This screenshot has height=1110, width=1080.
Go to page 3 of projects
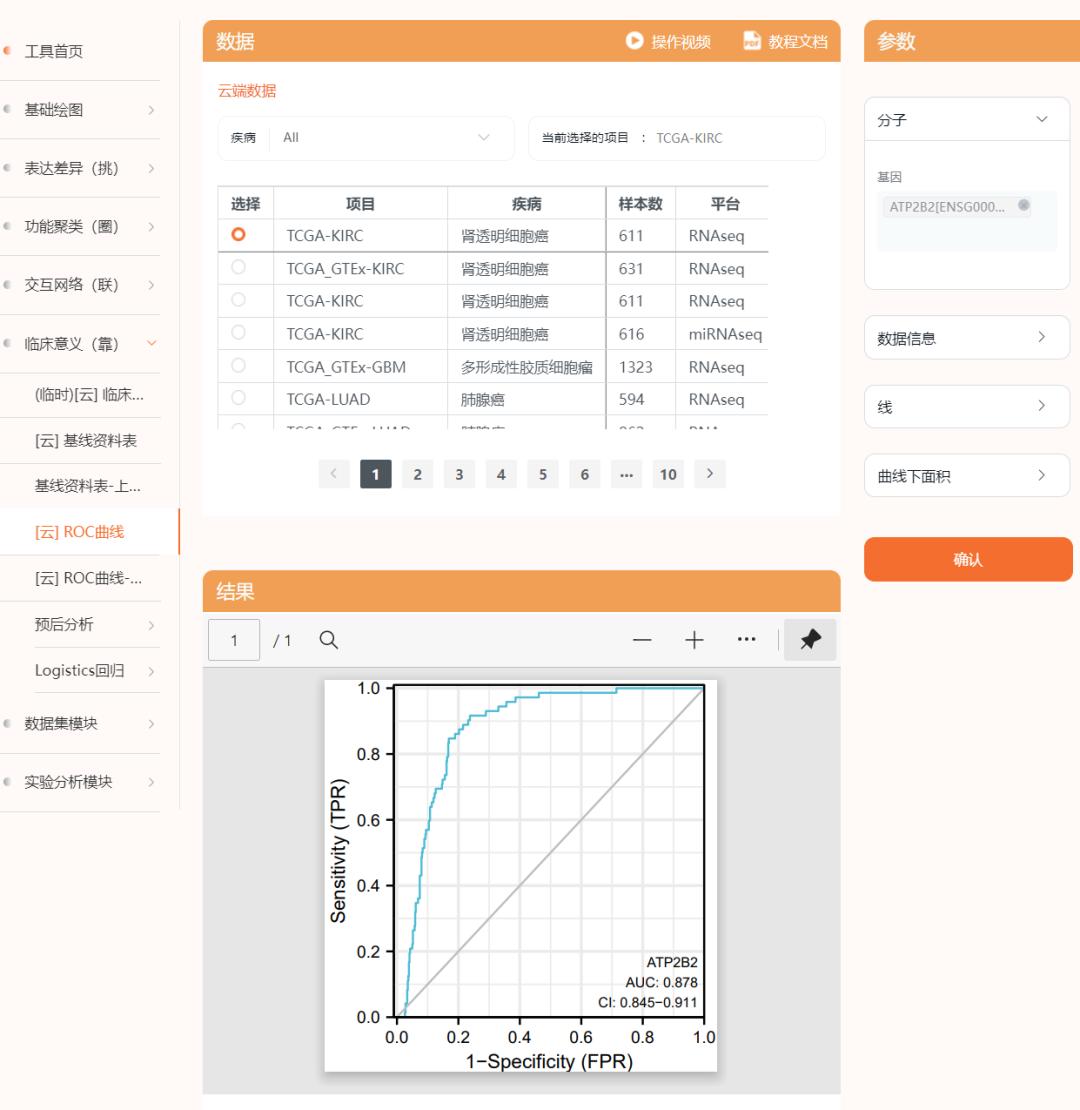pos(459,474)
